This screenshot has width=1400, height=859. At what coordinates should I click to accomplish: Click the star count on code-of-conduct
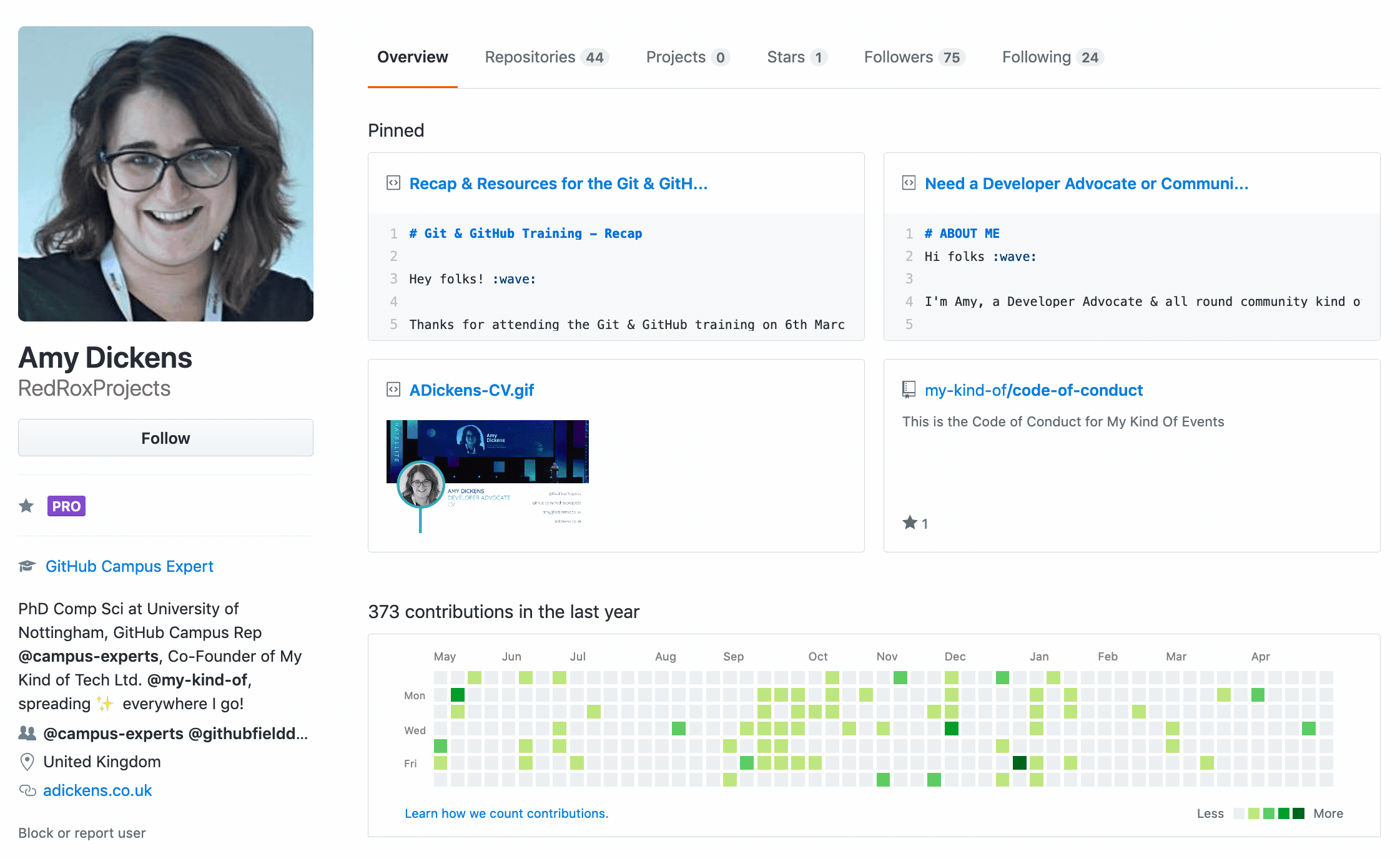point(915,523)
